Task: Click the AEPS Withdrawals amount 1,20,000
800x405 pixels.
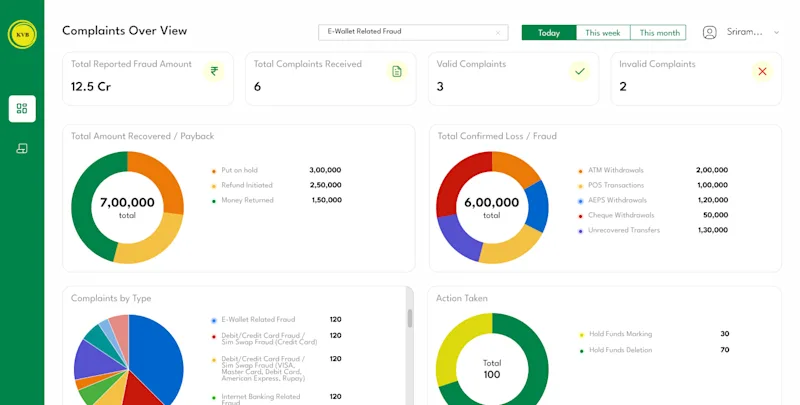Action: click(x=713, y=200)
